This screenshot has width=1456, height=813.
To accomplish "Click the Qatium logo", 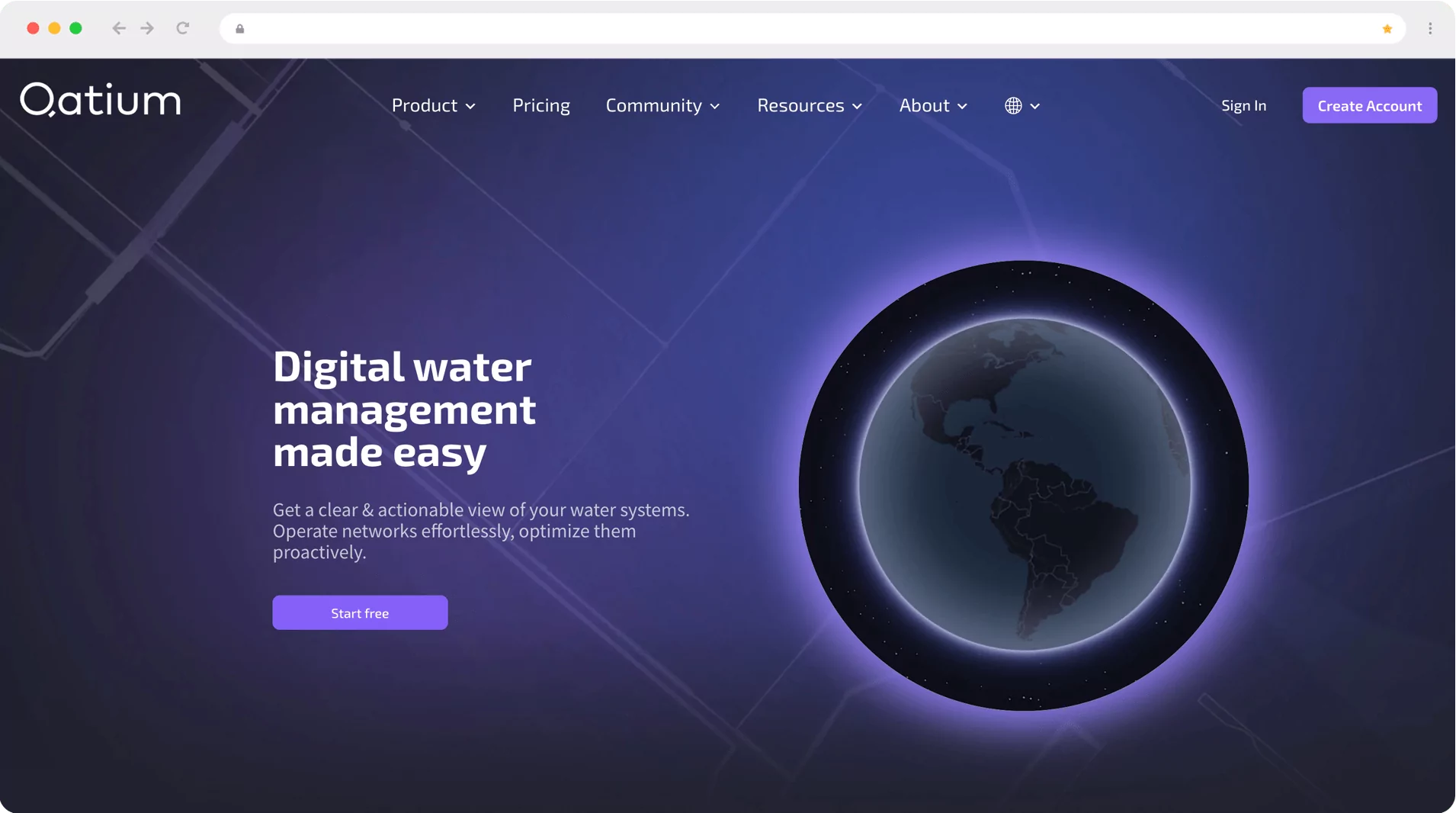I will coord(101,100).
